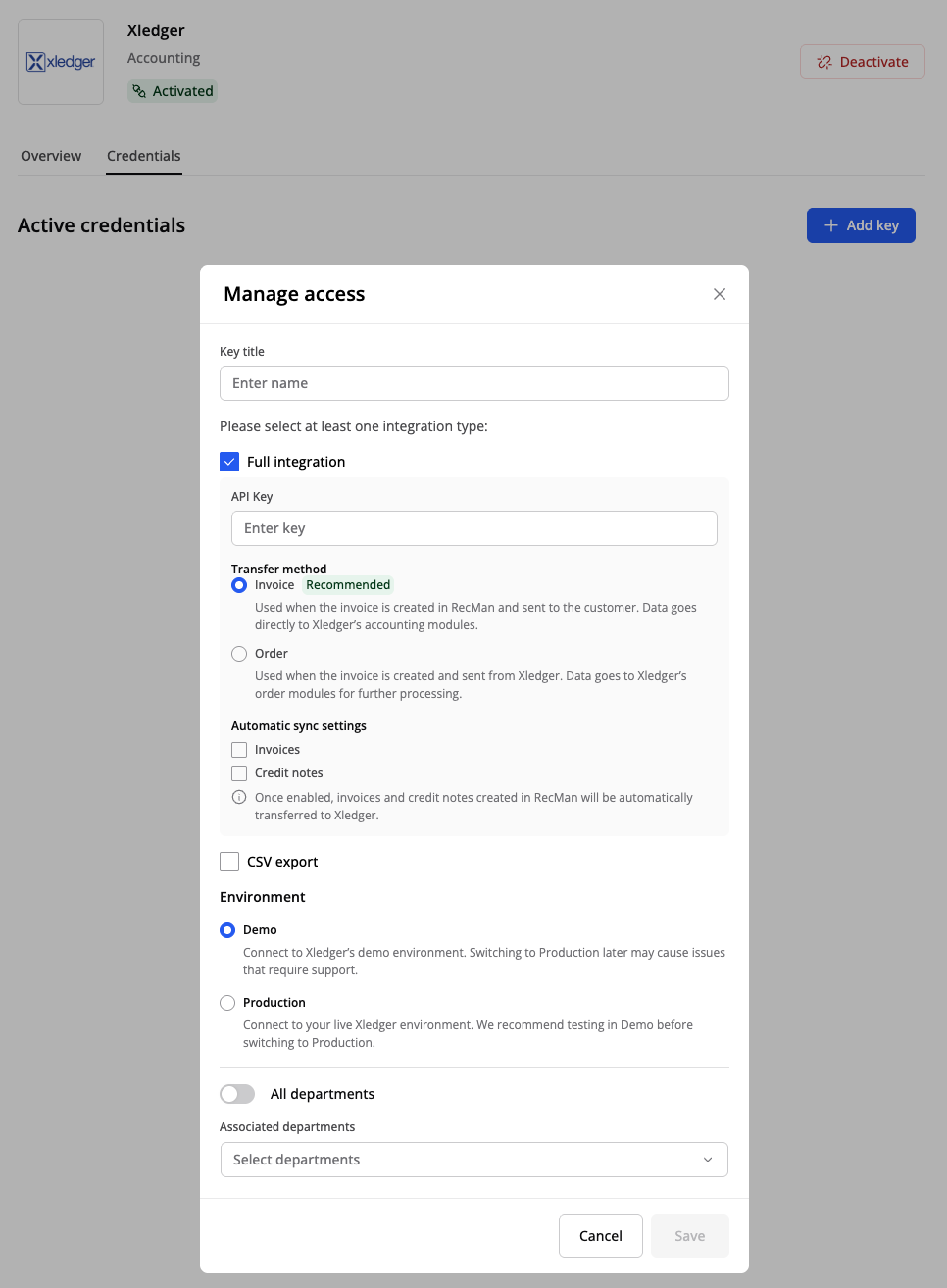Select the Production environment
947x1288 pixels.
pos(227,1003)
